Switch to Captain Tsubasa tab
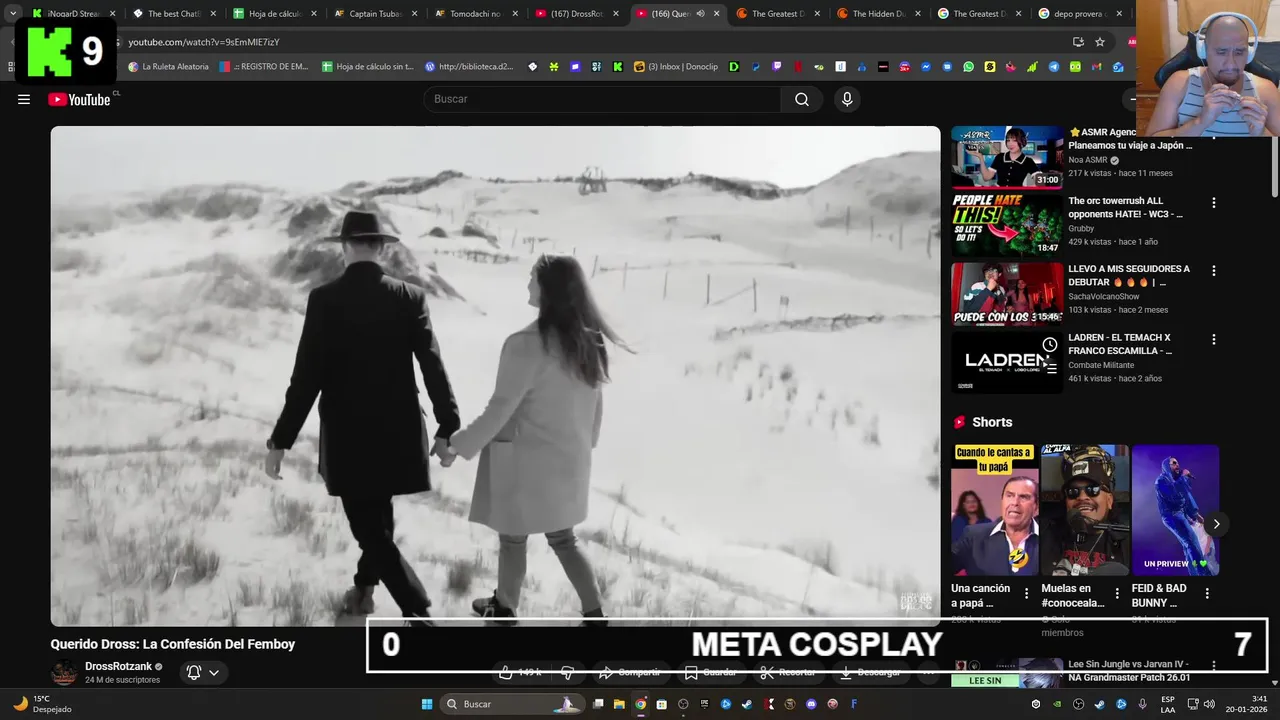1280x720 pixels. 375,14
